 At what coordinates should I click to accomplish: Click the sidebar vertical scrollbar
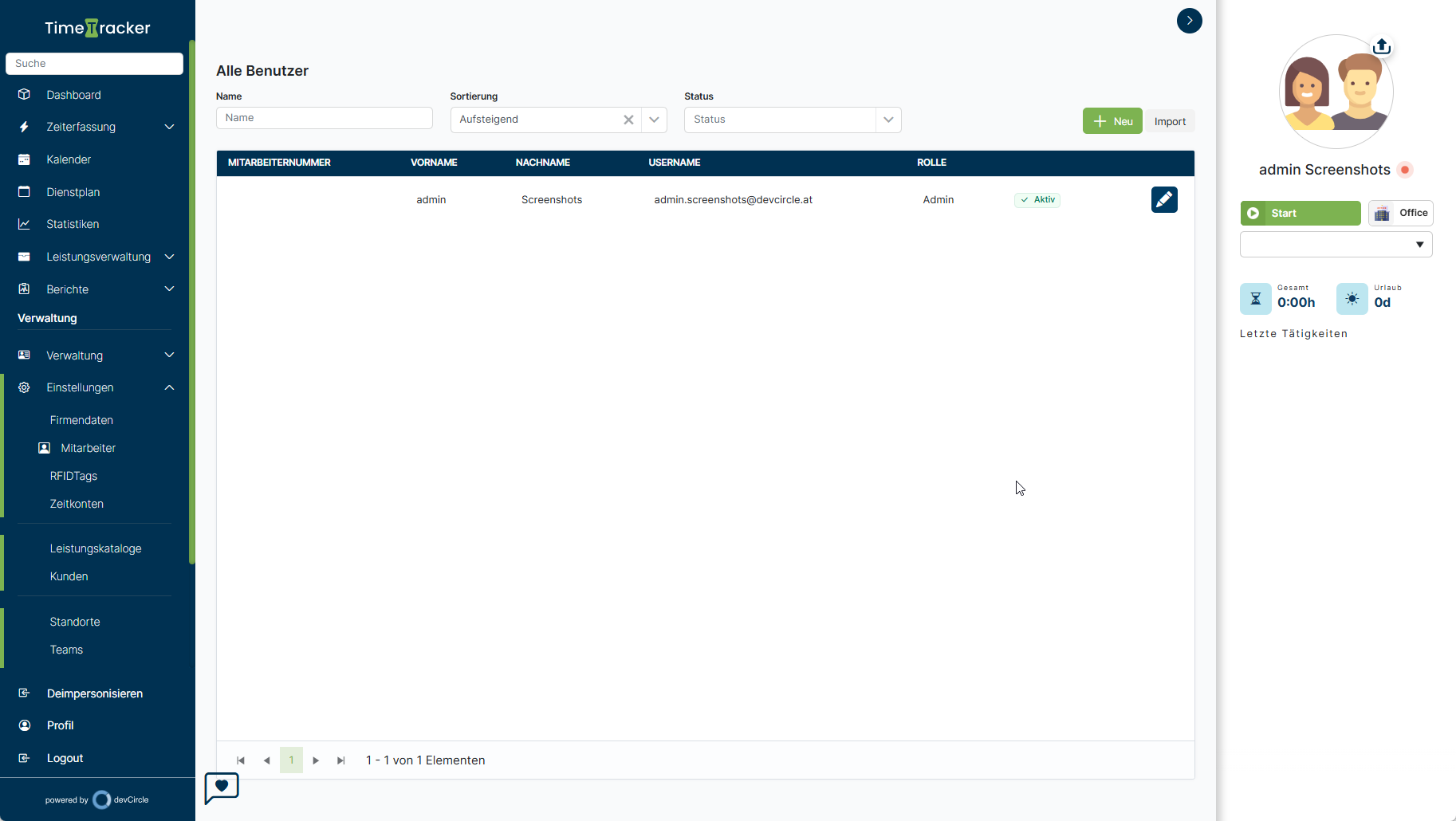(x=191, y=301)
